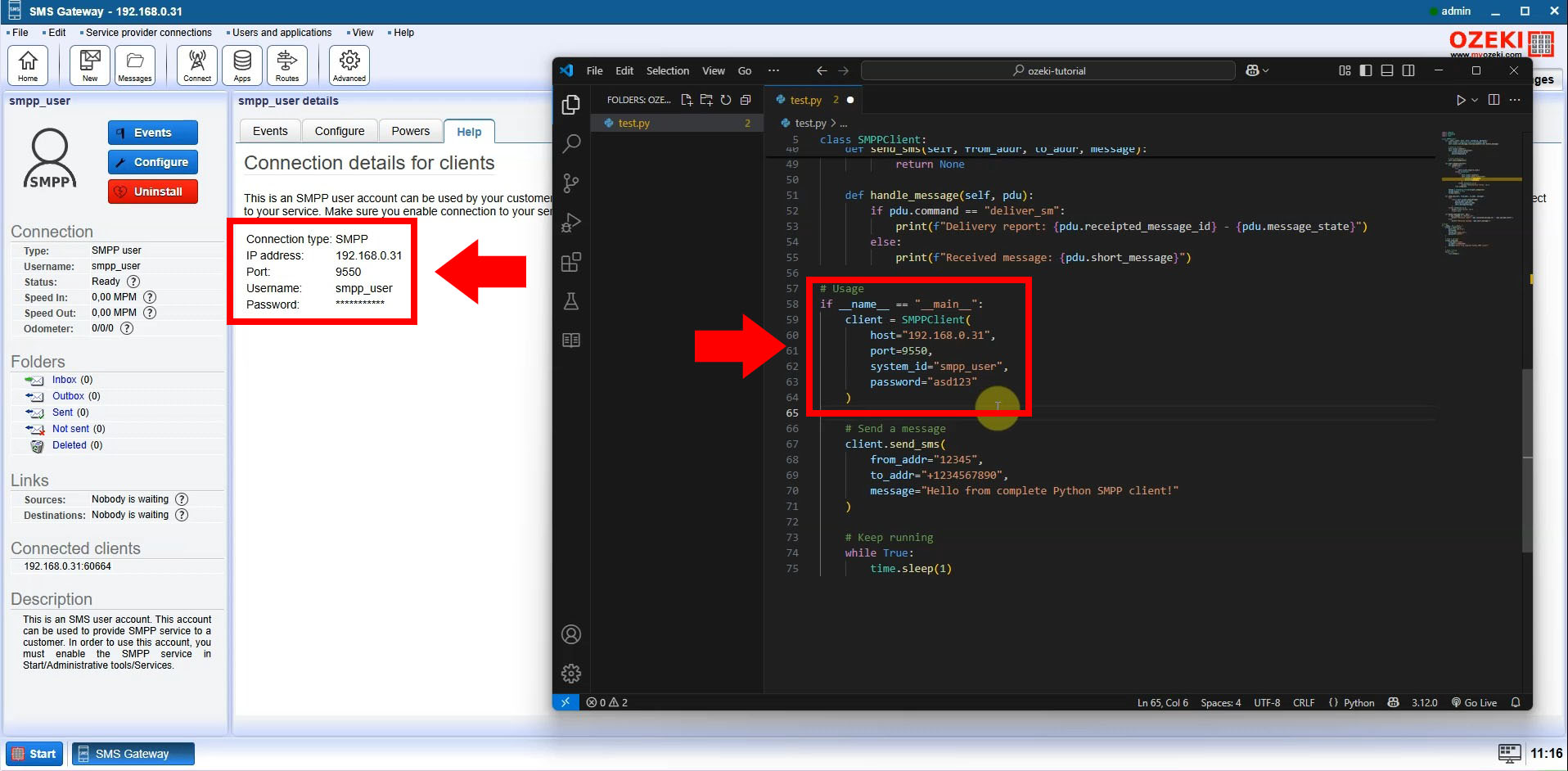Viewport: 1568px width, 771px height.
Task: Toggle primary side bar layout icon
Action: [1366, 70]
